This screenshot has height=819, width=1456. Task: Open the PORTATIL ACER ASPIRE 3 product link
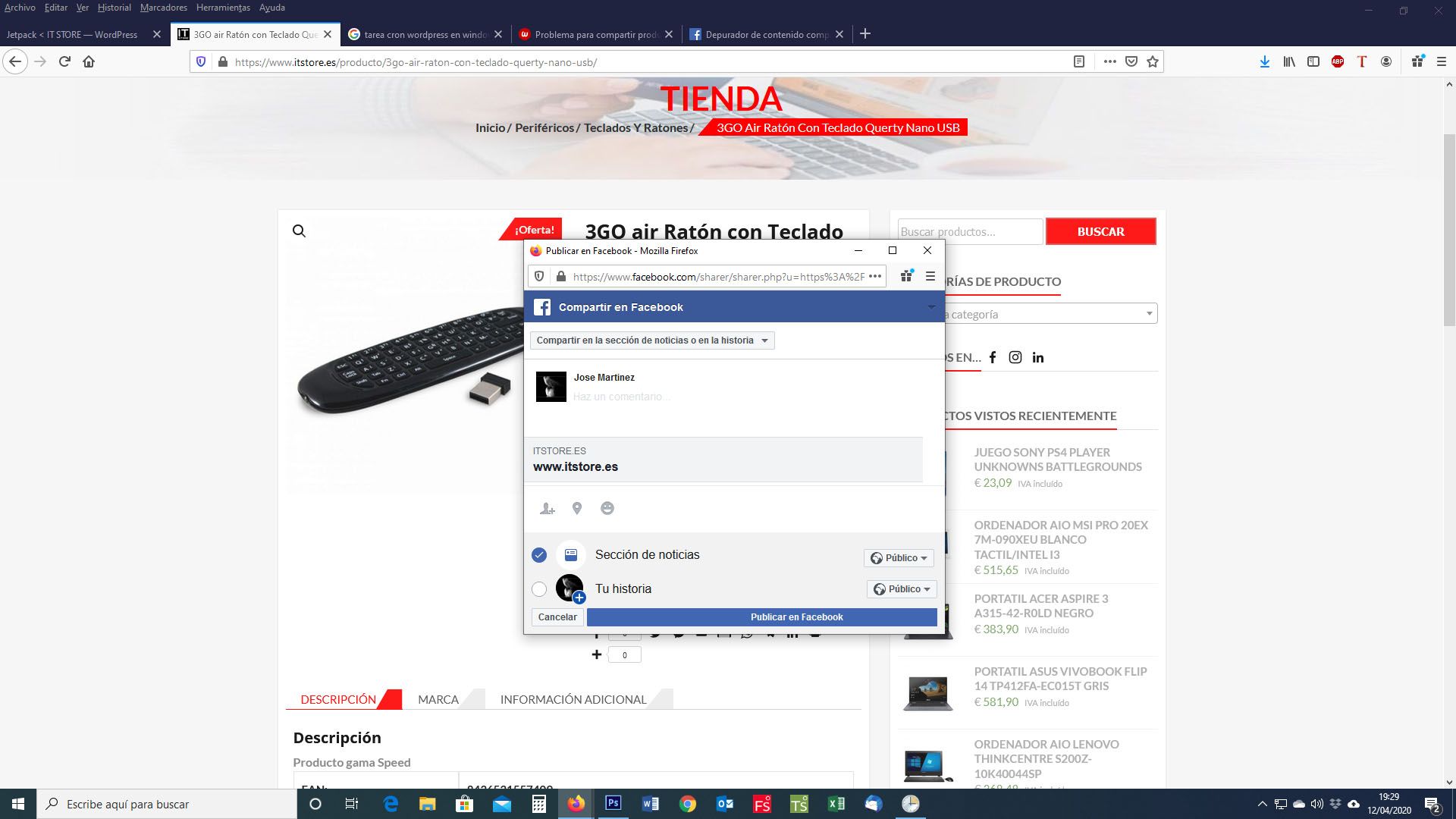pyautogui.click(x=1041, y=606)
